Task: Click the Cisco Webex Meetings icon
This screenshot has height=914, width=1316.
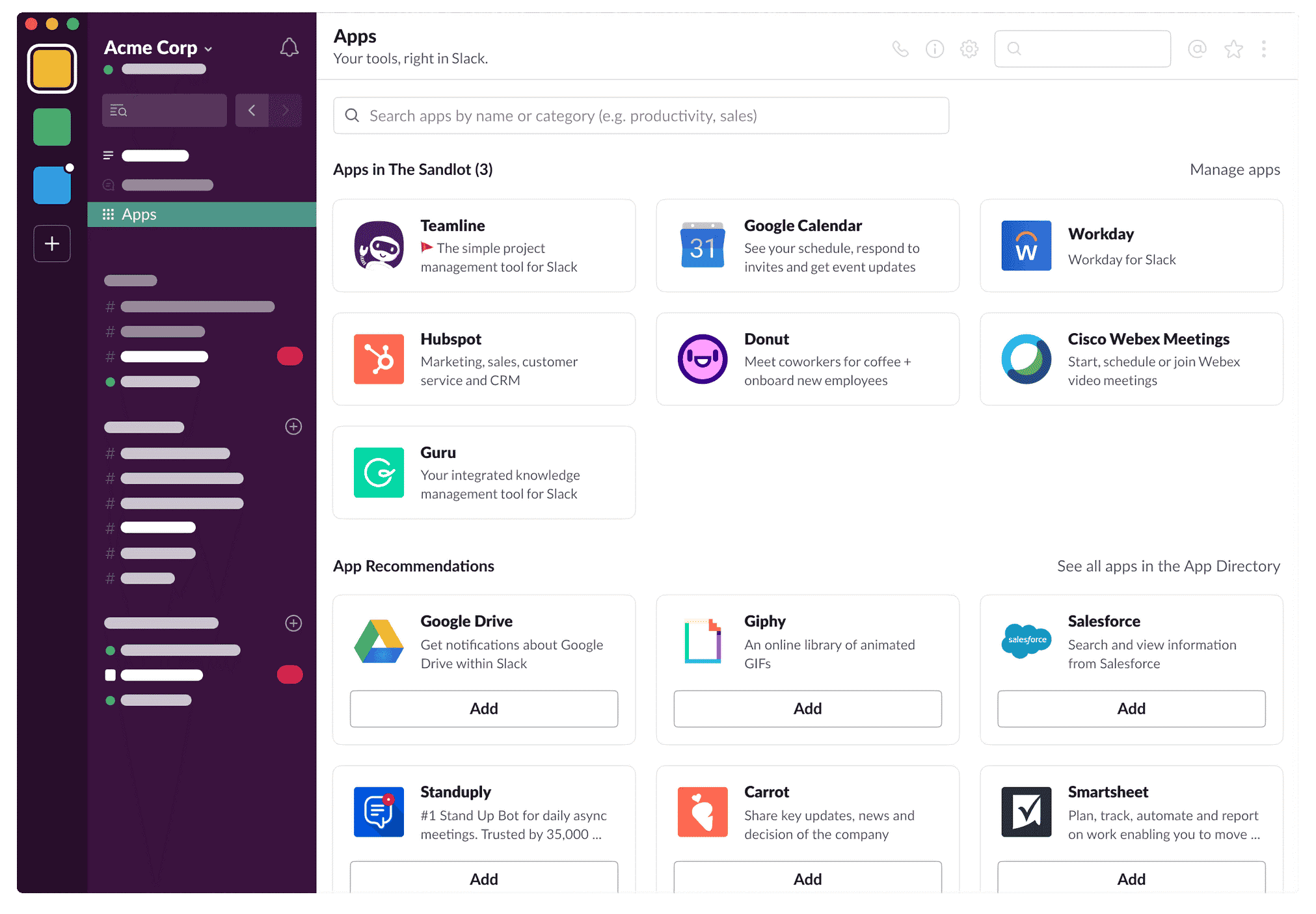Action: [1027, 359]
